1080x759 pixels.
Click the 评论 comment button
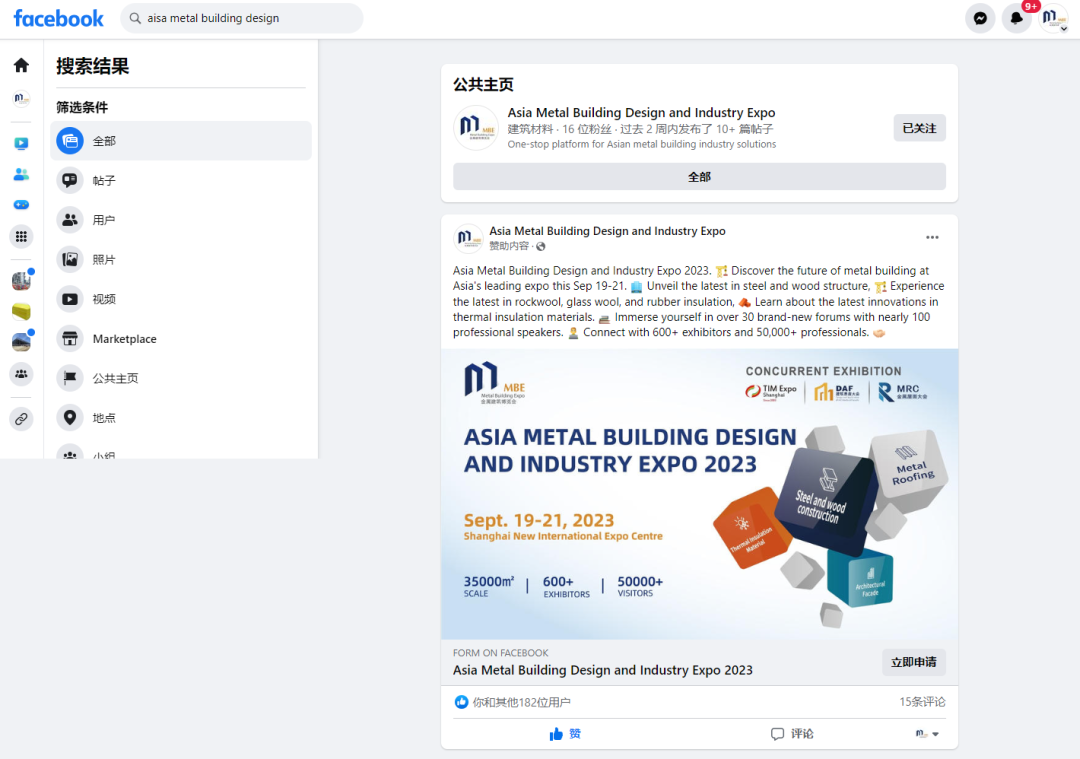[x=792, y=734]
